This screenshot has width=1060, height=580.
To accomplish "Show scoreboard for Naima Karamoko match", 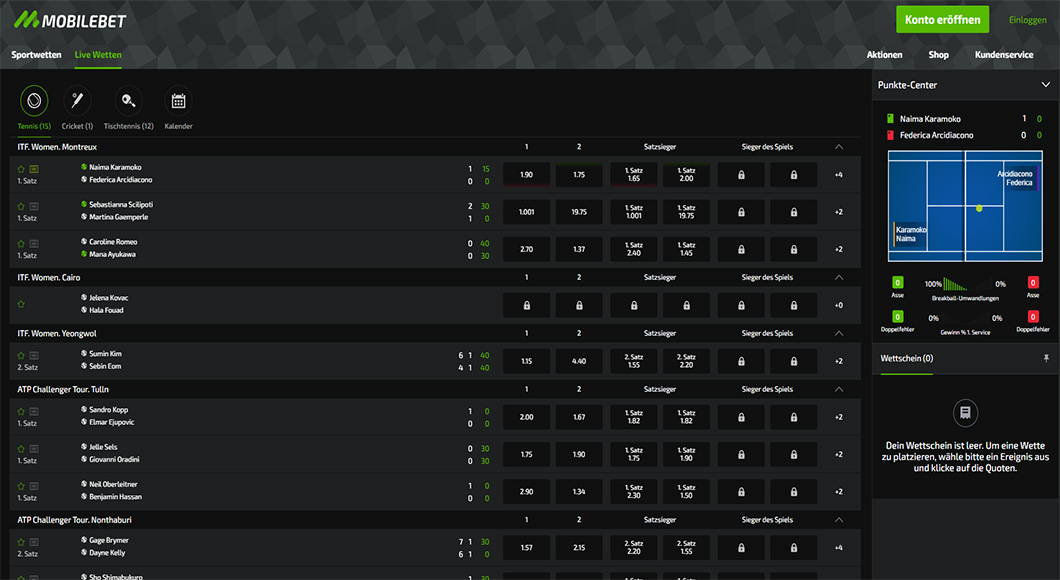I will (34, 169).
